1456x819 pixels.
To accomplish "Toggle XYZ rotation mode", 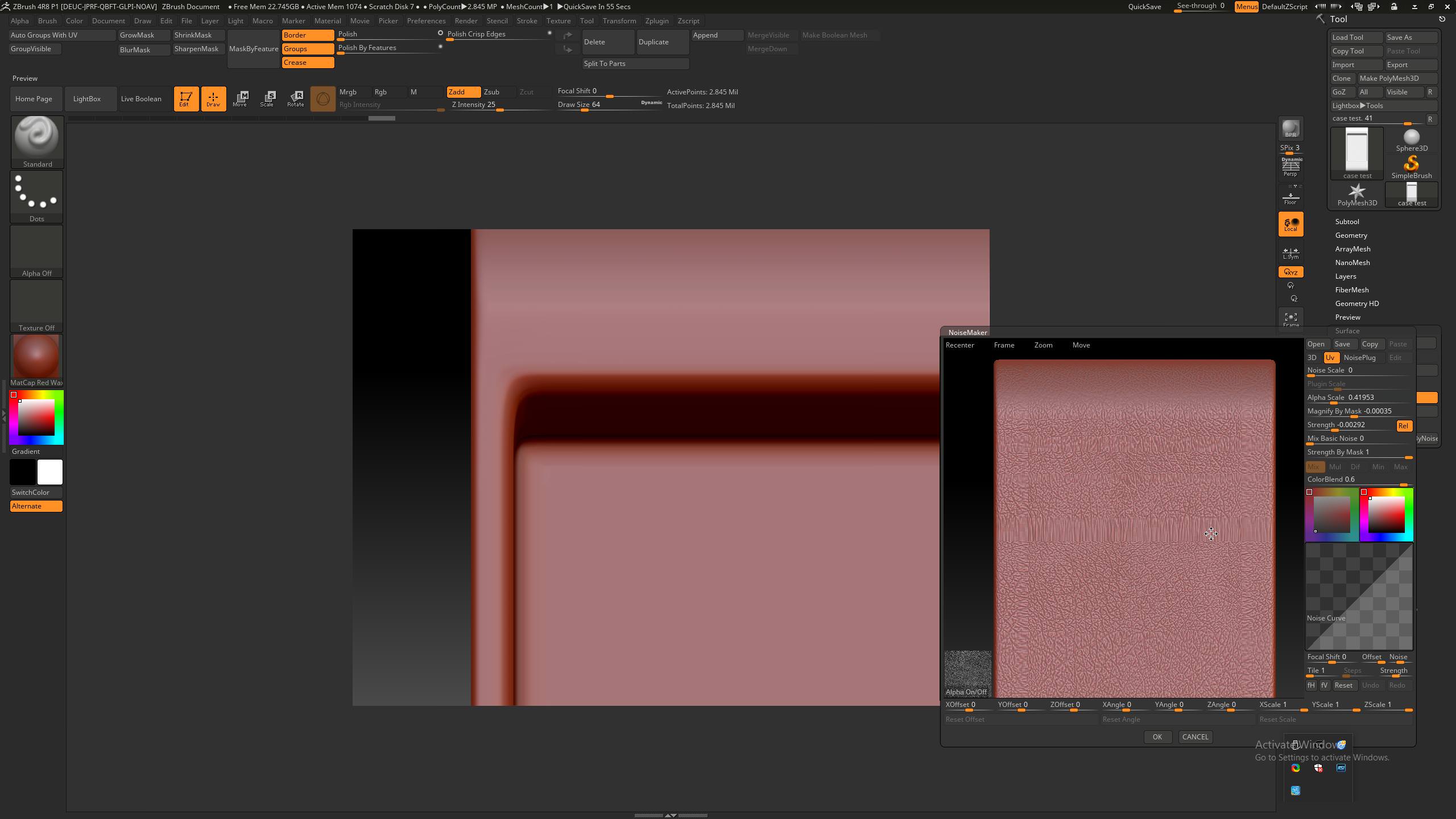I will pos(1290,272).
